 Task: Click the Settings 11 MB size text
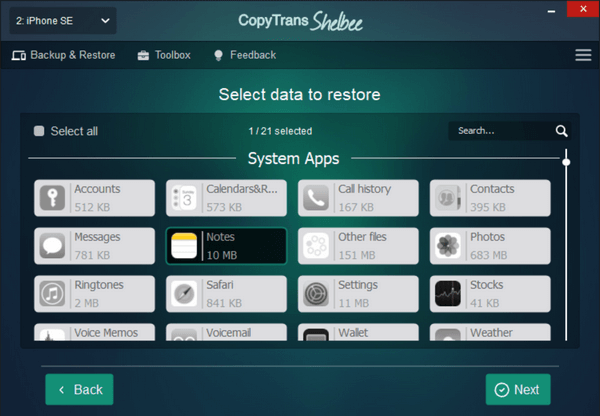[354, 303]
